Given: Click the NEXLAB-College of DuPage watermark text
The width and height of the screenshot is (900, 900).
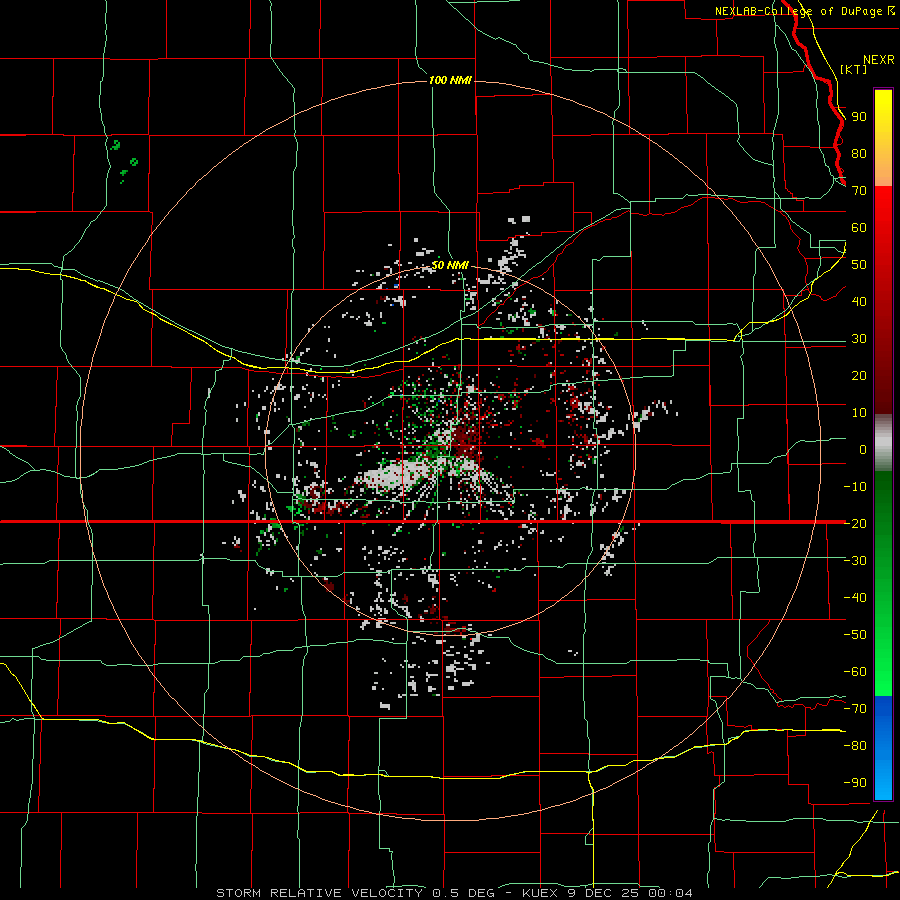Looking at the screenshot, I should coord(805,11).
